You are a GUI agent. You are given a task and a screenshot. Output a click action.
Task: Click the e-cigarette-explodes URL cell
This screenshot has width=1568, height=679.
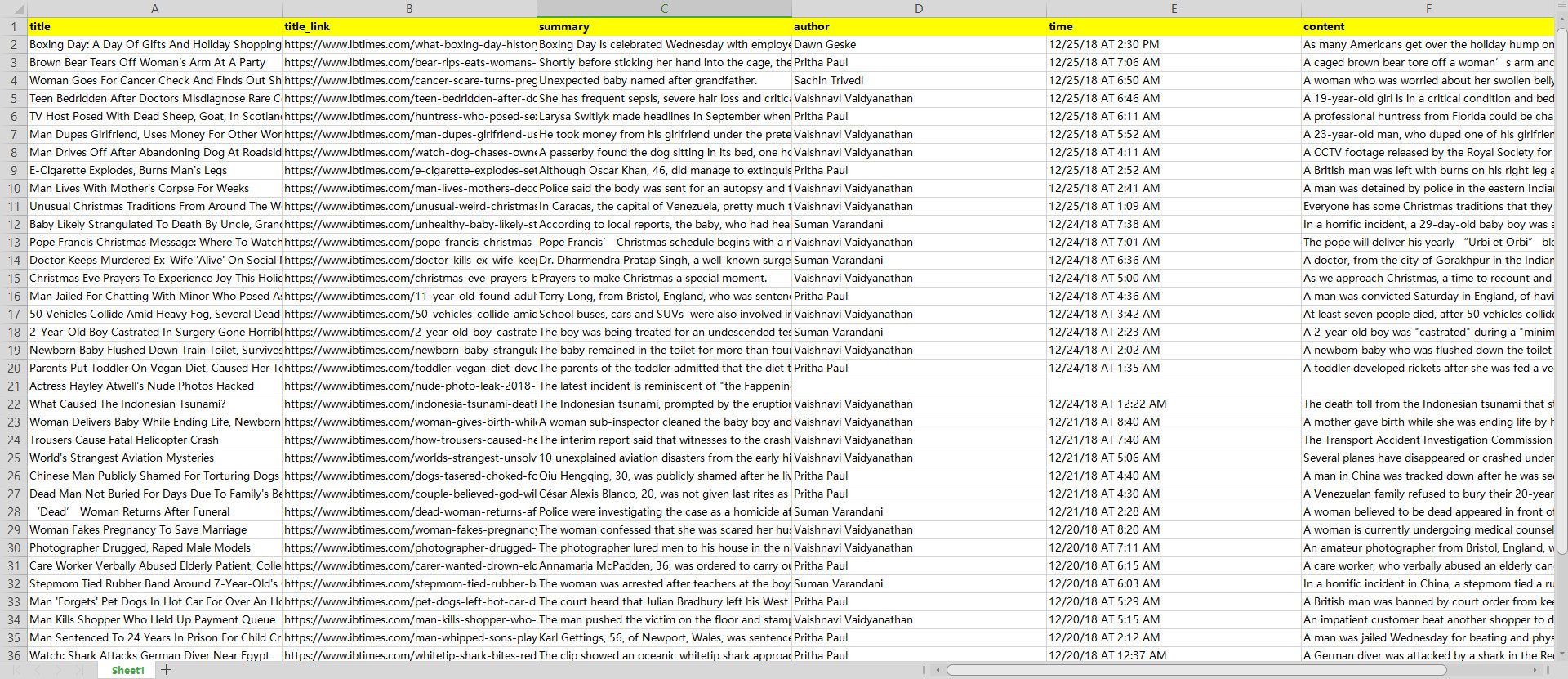pos(409,170)
